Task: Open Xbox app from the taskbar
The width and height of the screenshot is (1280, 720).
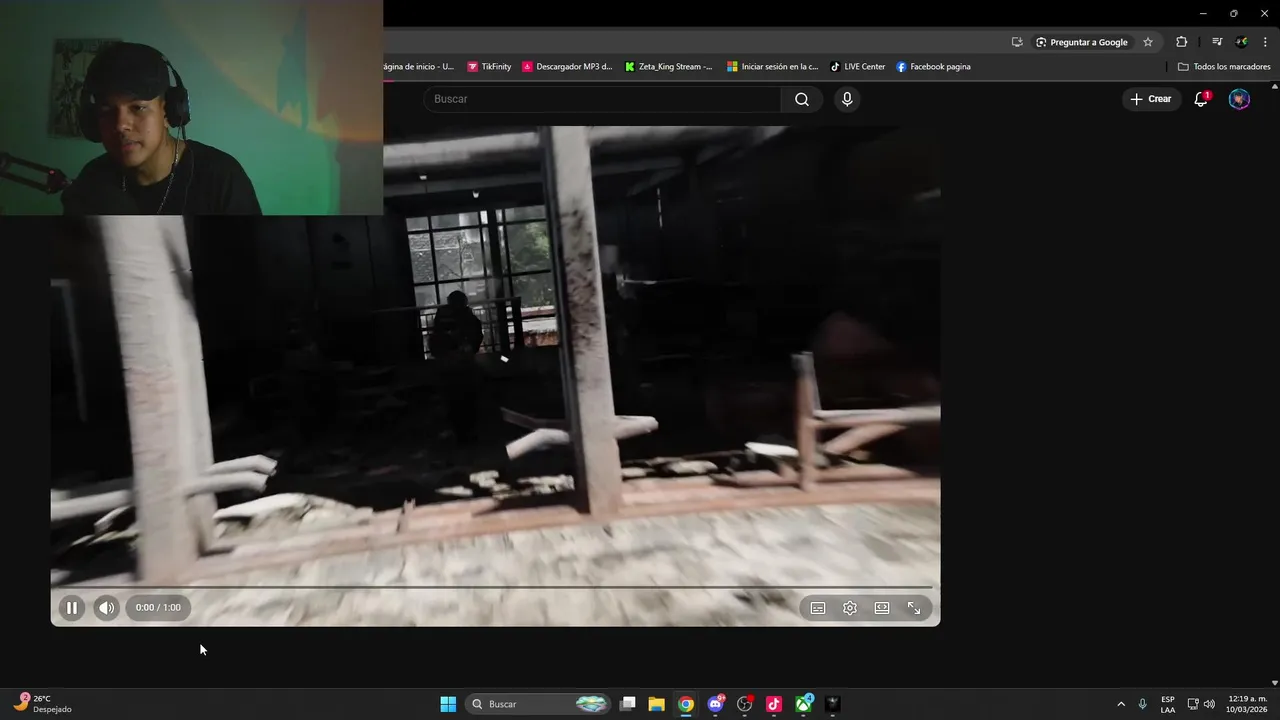Action: point(803,704)
